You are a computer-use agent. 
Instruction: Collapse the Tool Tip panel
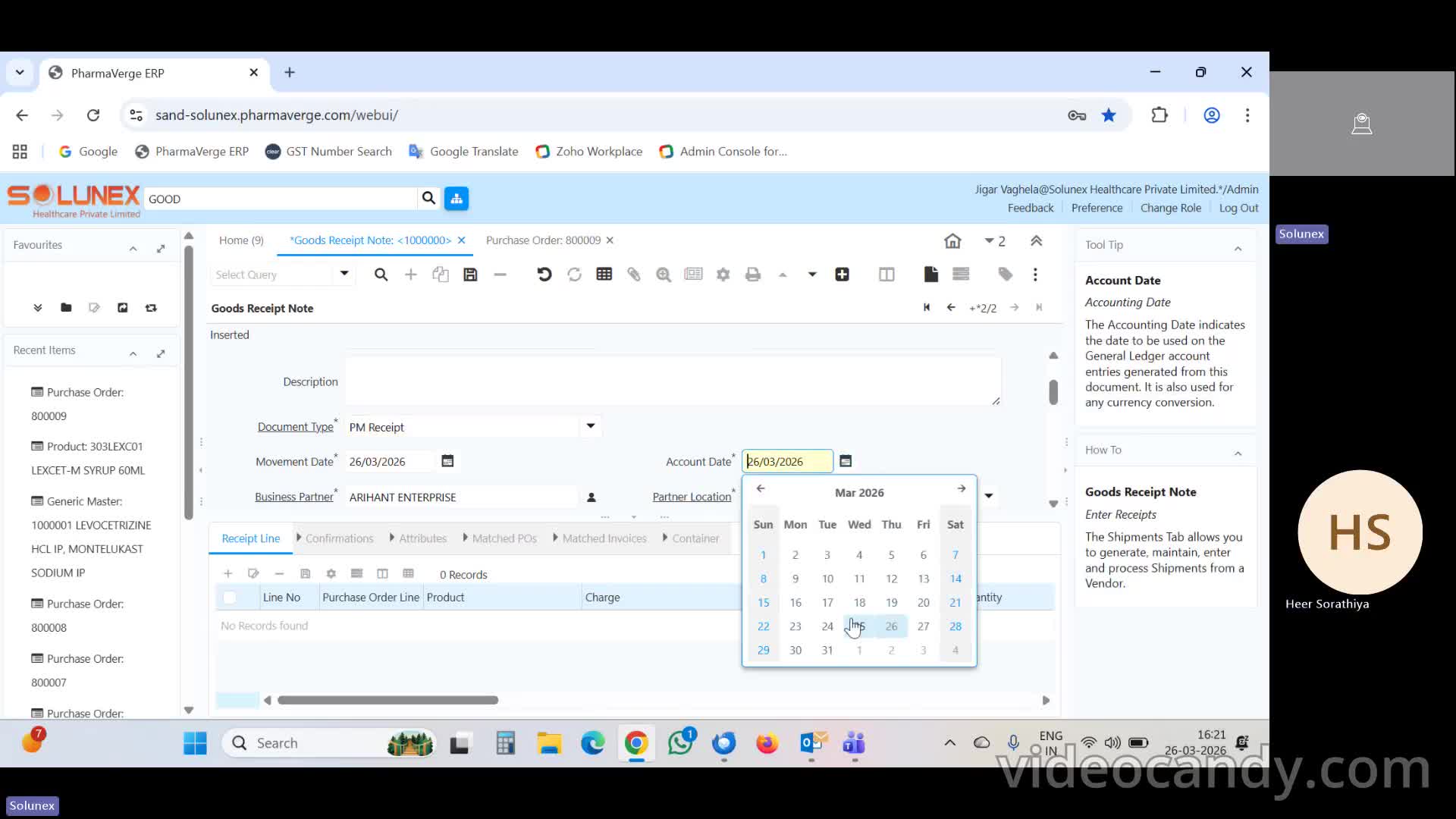tap(1238, 246)
